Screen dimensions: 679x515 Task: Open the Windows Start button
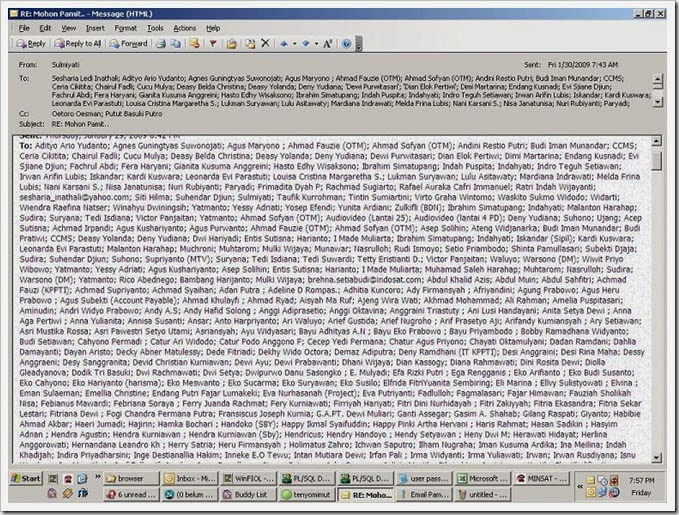(x=26, y=478)
